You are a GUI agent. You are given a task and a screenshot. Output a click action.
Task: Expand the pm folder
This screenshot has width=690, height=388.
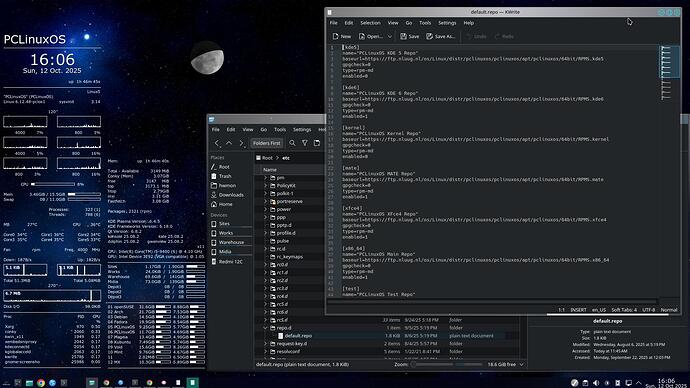coord(265,178)
